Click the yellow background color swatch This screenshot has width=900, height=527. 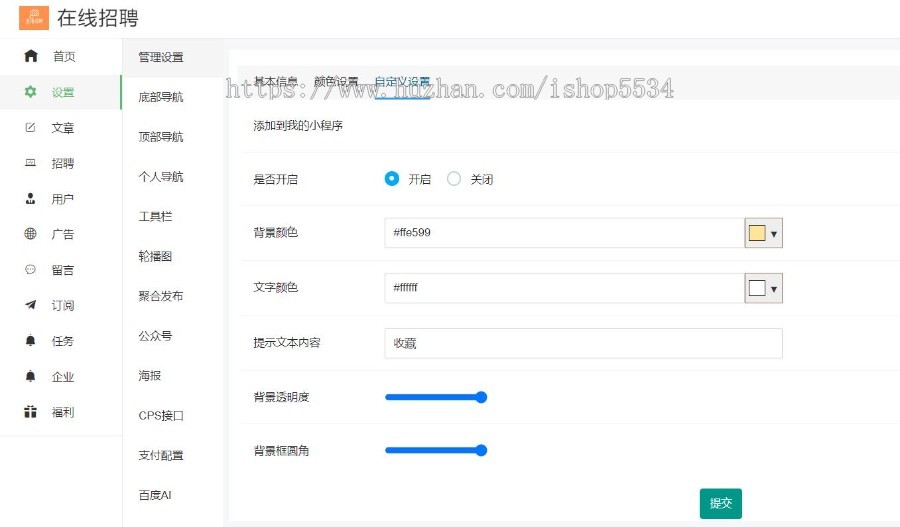(x=757, y=233)
